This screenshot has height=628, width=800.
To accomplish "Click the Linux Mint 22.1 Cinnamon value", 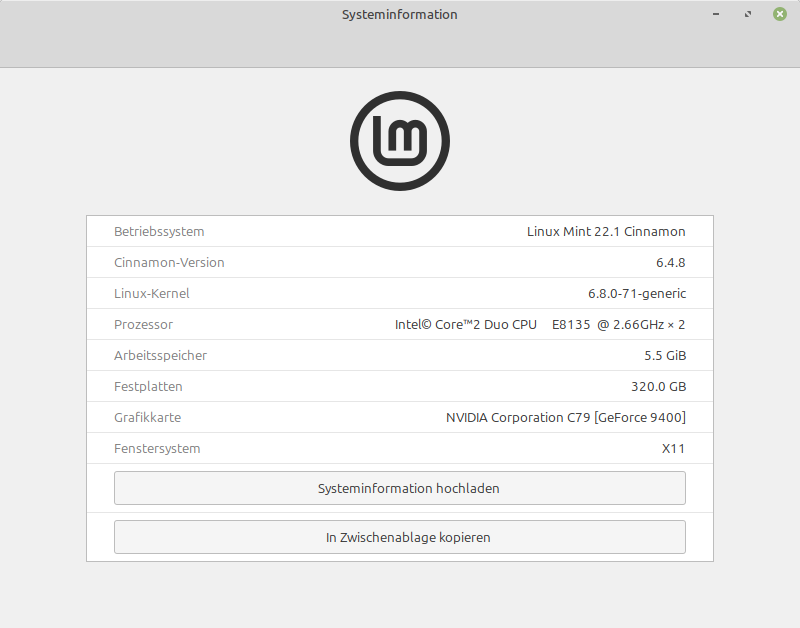I will (606, 232).
